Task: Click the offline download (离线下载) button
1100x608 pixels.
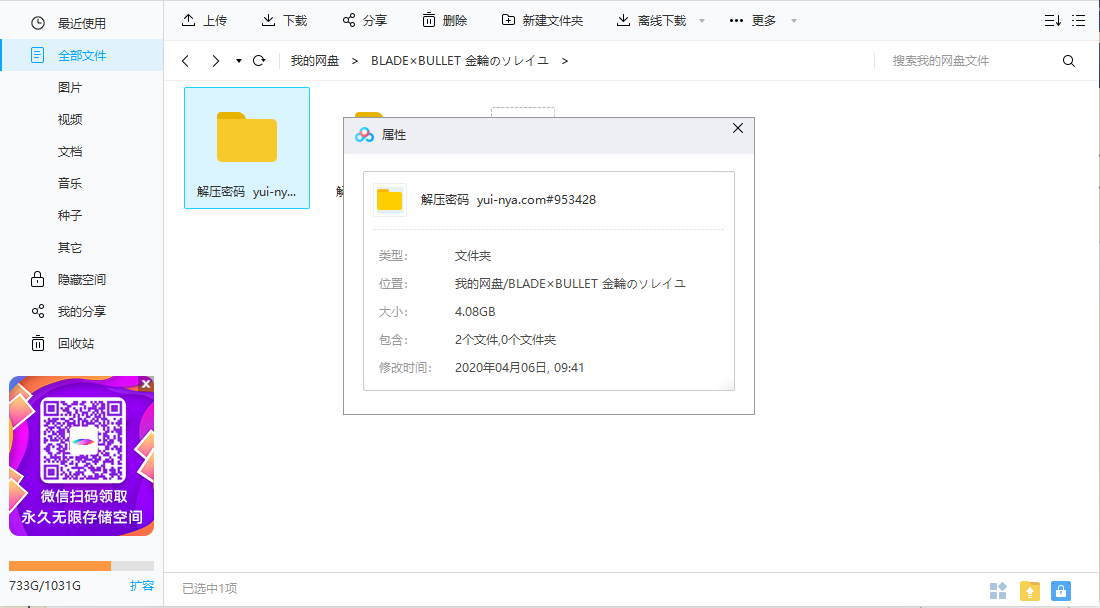Action: tap(651, 20)
